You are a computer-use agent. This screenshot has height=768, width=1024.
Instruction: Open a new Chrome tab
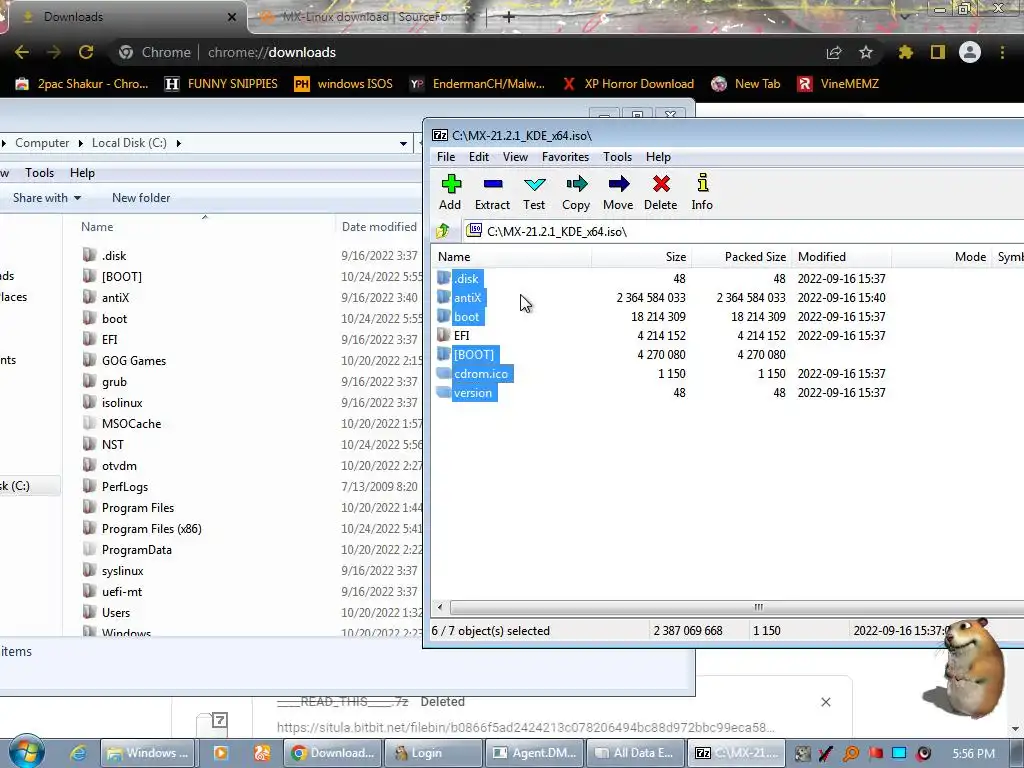pos(509,17)
